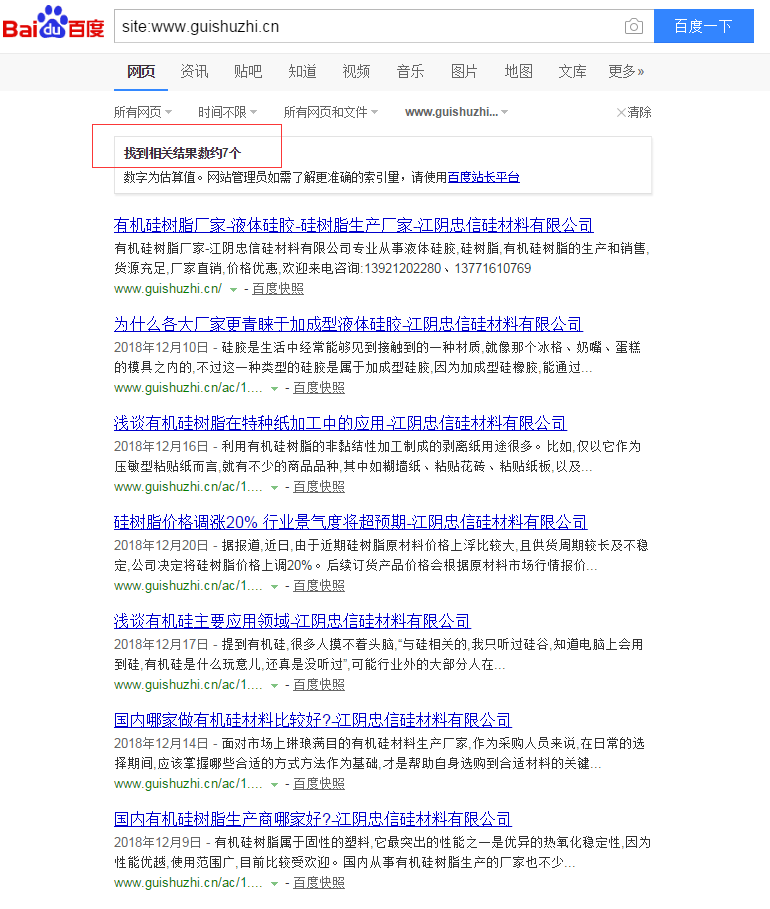The width and height of the screenshot is (770, 909).
Task: Click the 百度一下 search button
Action: pos(703,26)
